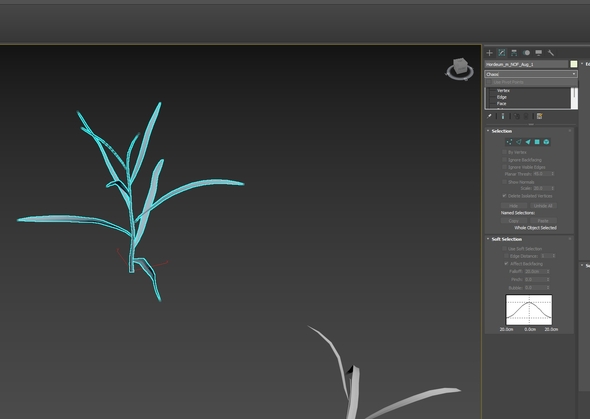Collapse the Selection rollout
The height and width of the screenshot is (419, 590).
tap(502, 131)
